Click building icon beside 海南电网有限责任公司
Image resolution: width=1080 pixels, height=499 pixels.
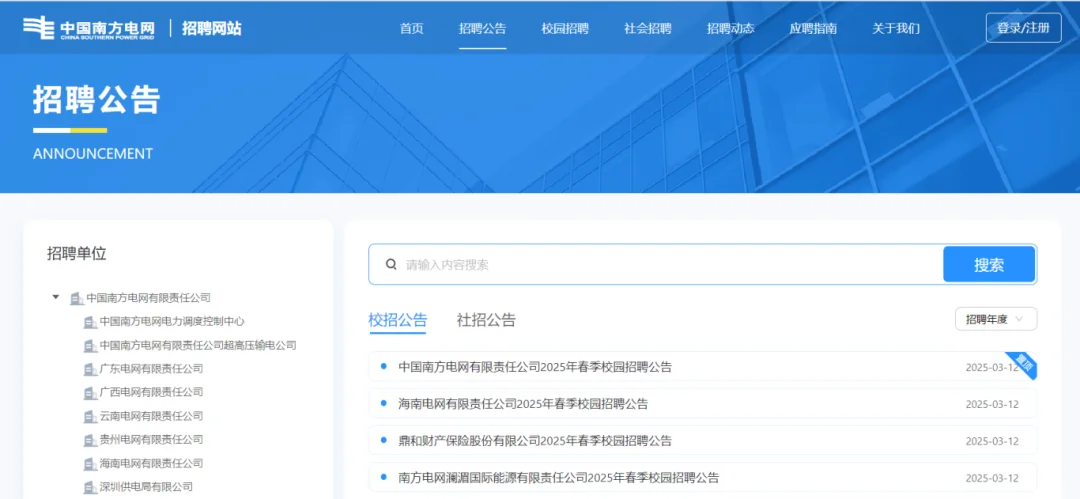pyautogui.click(x=90, y=464)
